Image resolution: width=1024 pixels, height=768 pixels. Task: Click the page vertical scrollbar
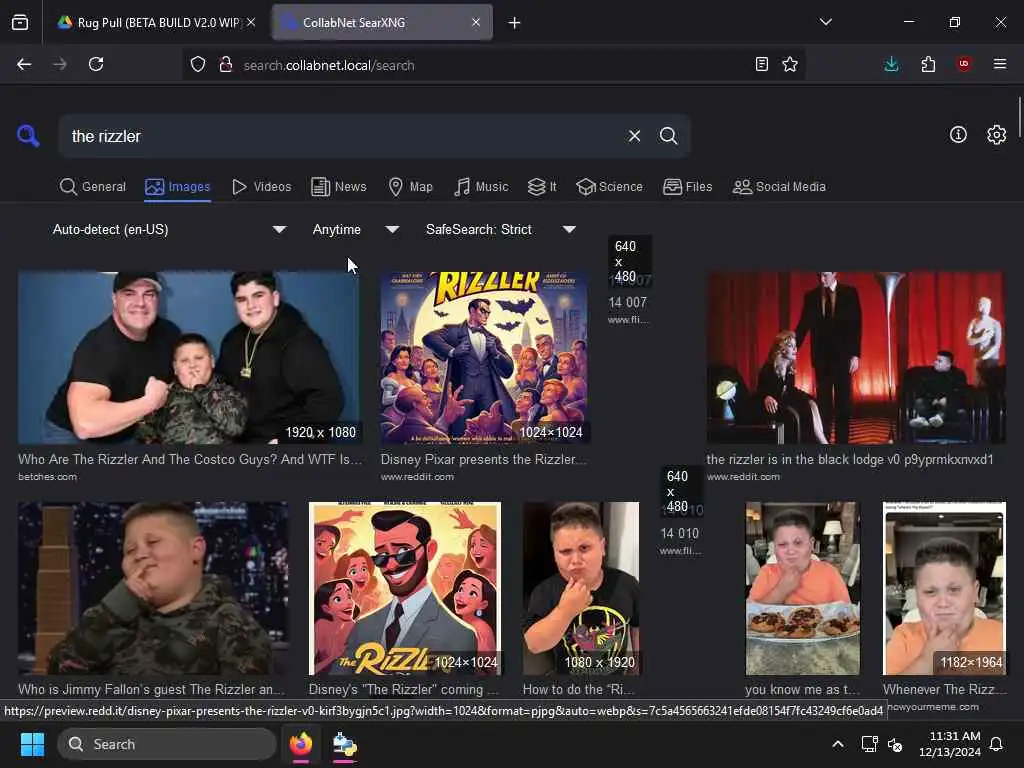pos(1019,116)
